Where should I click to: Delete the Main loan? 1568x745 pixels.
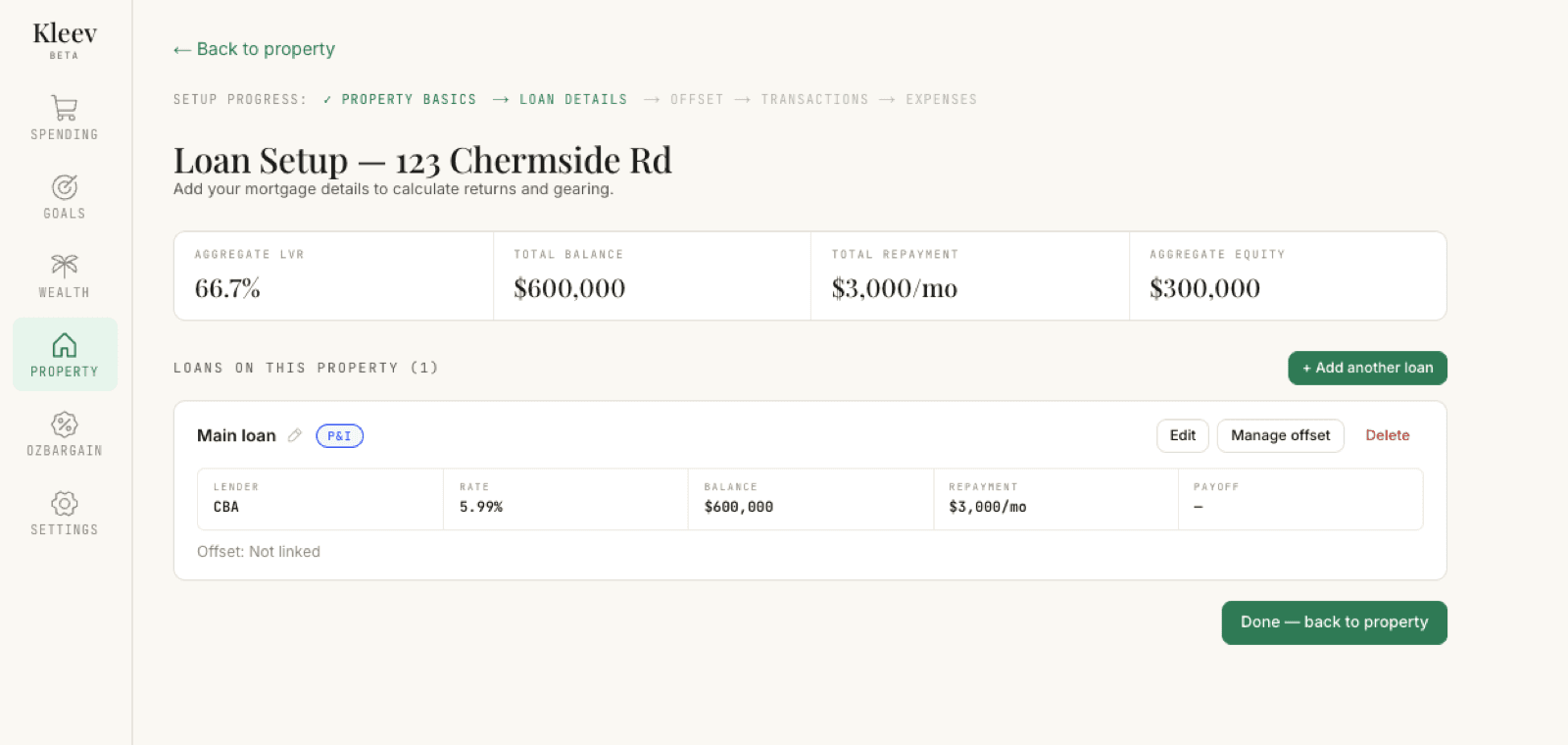click(1388, 435)
